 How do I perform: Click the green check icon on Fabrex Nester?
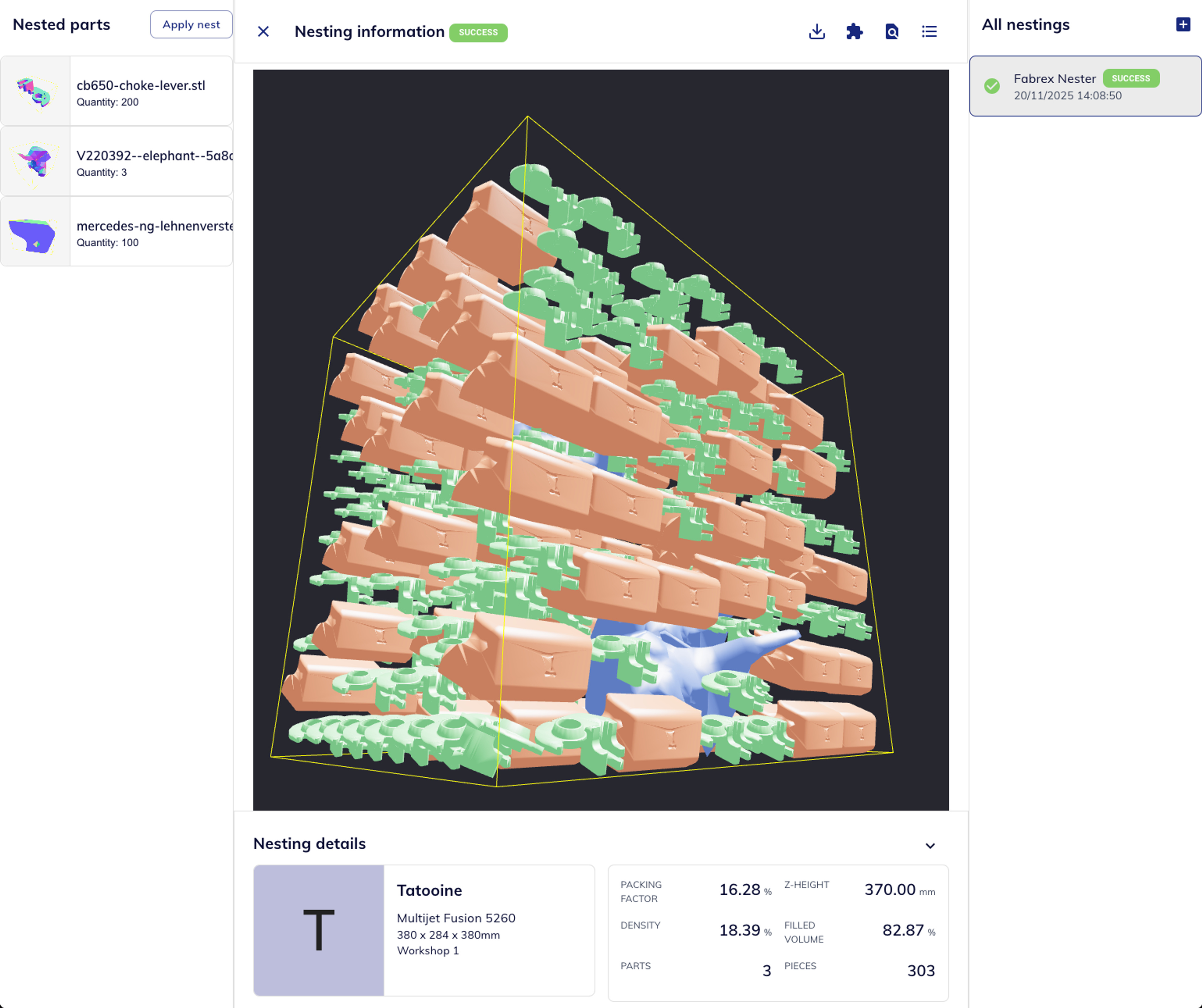tap(992, 86)
